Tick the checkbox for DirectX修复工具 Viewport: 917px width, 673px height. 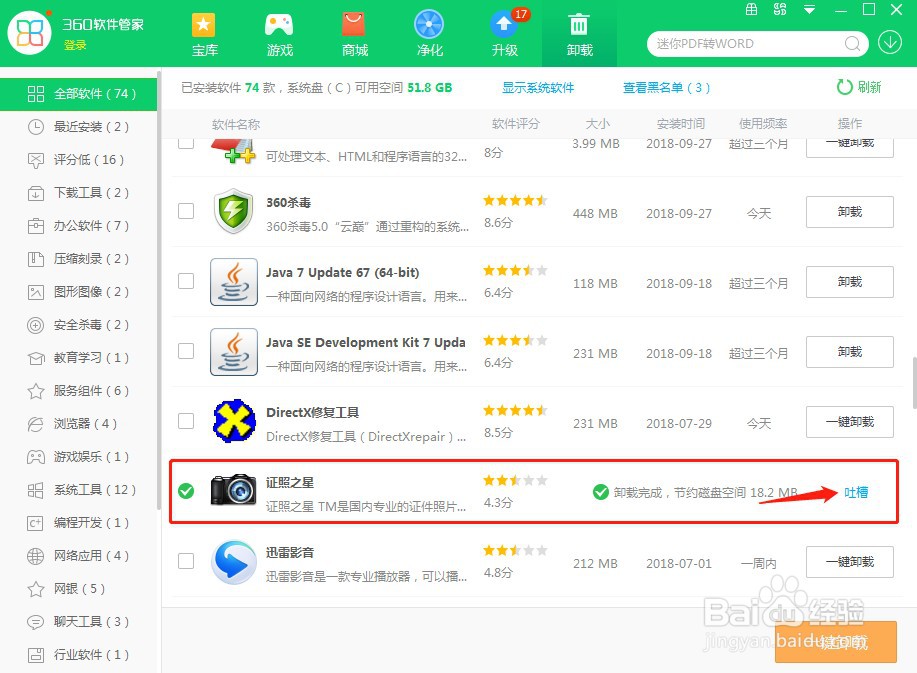pos(186,421)
